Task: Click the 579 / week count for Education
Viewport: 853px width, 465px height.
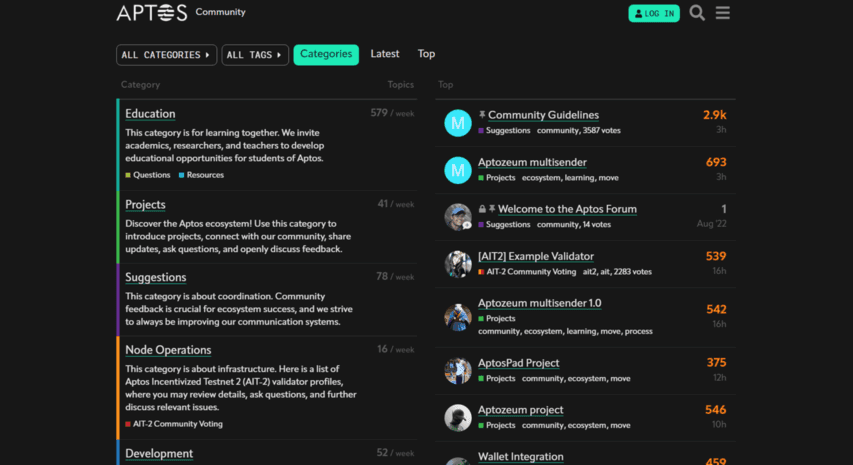Action: (x=392, y=113)
